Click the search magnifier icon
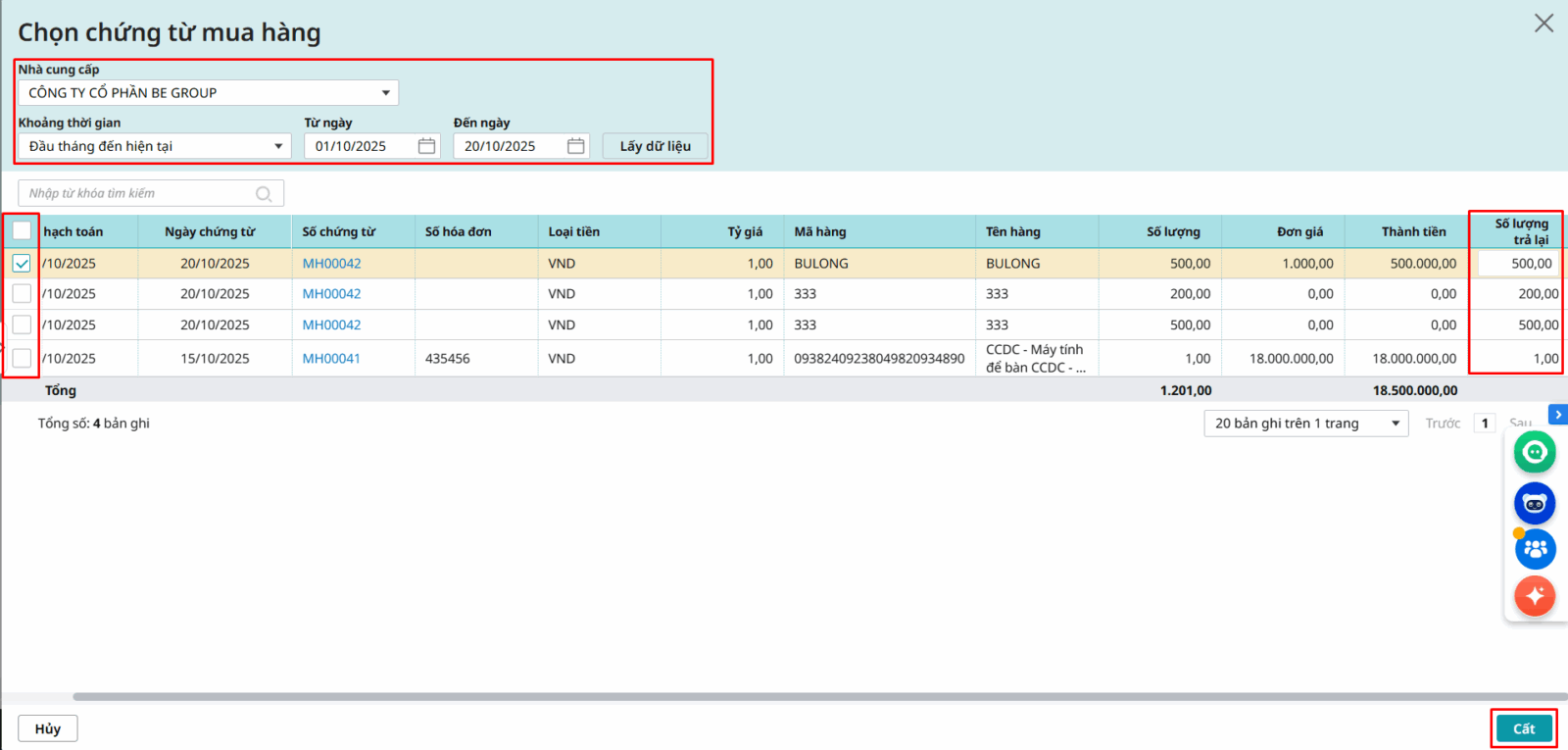 264,194
